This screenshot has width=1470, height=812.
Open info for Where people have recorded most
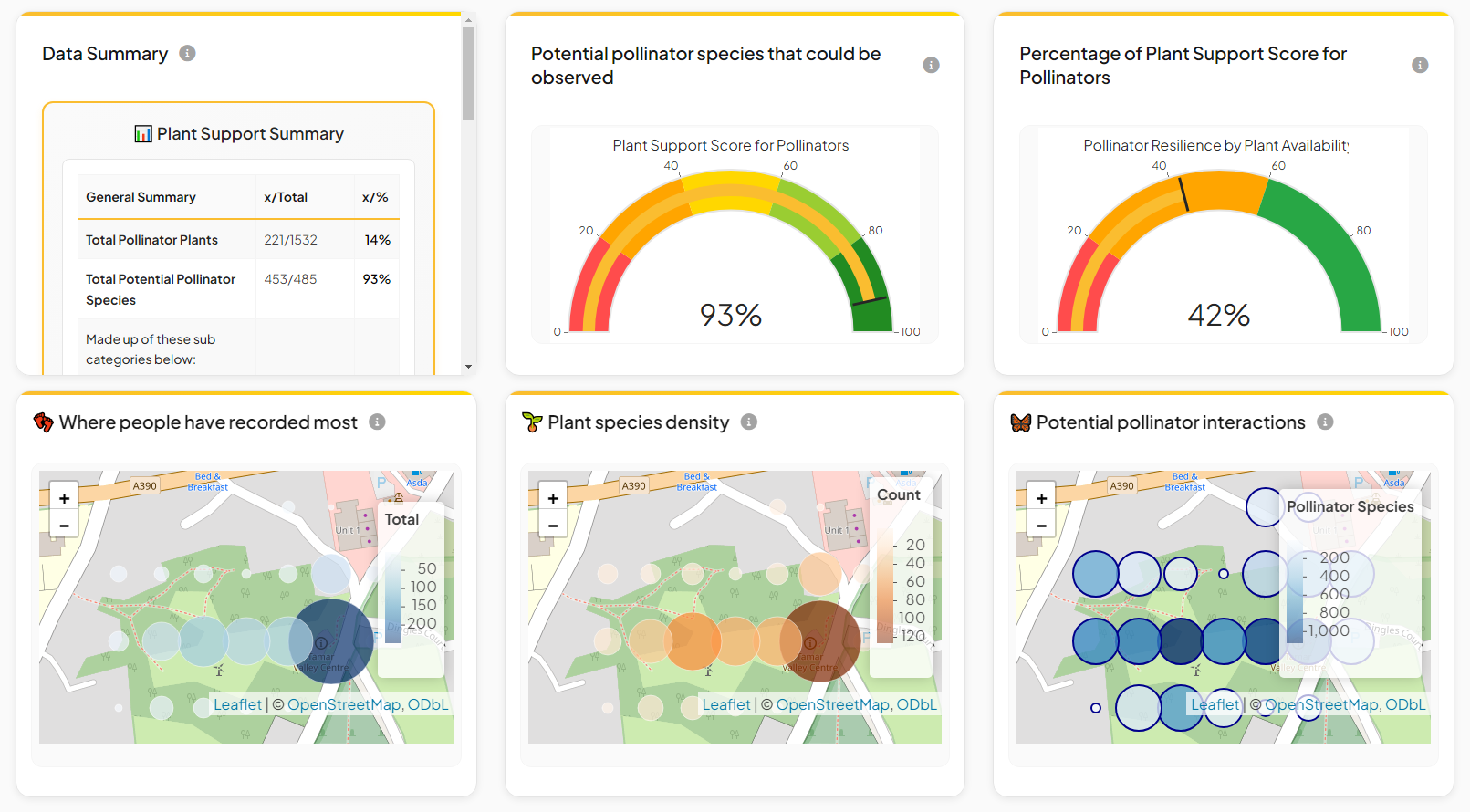click(x=377, y=422)
